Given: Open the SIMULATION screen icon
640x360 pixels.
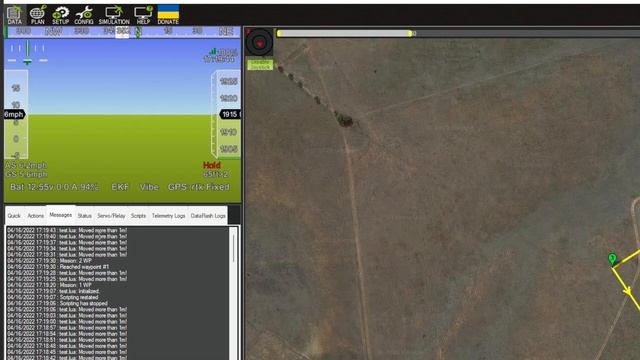Looking at the screenshot, I should click(x=114, y=15).
